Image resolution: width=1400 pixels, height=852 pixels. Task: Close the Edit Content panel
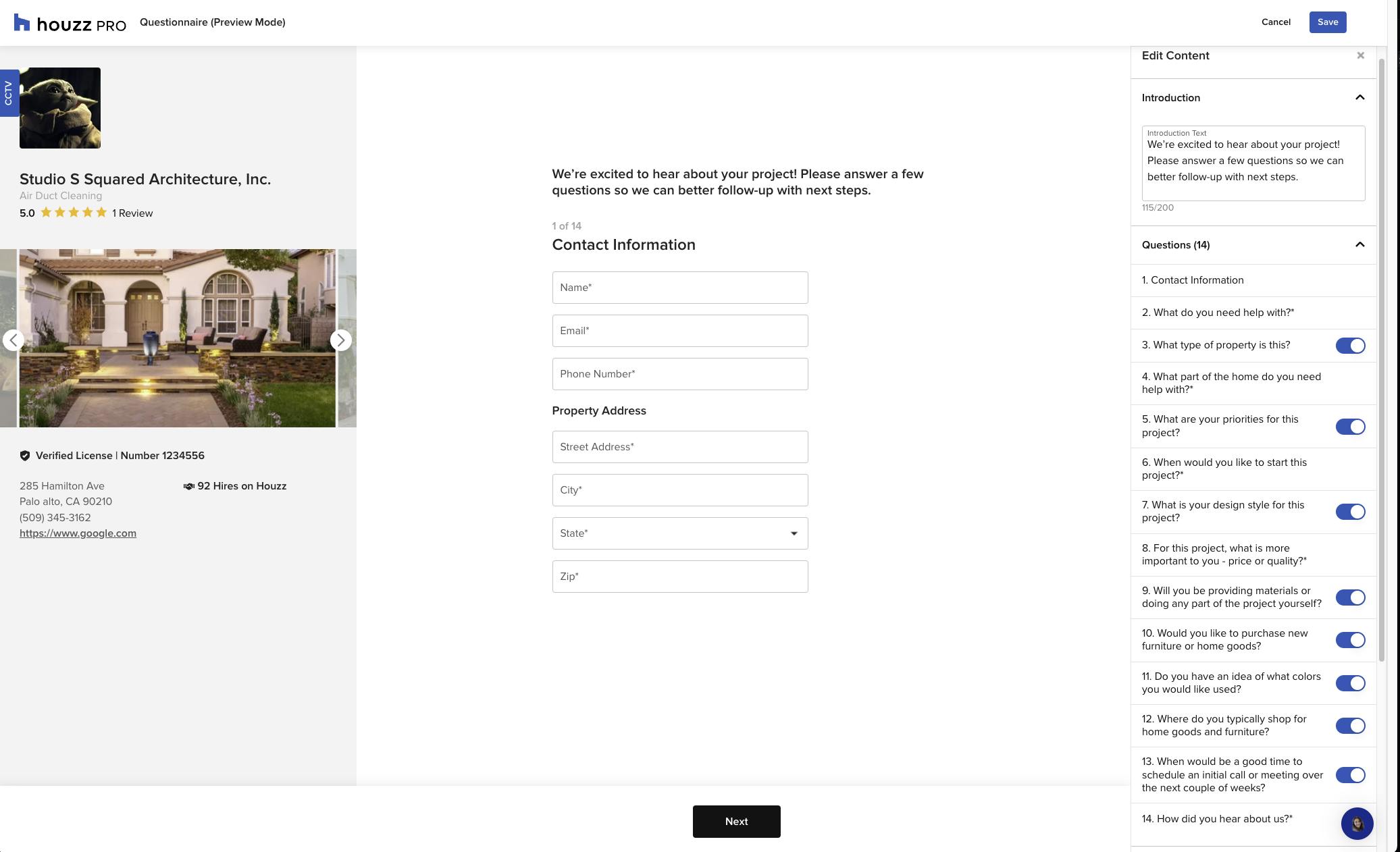click(x=1360, y=55)
